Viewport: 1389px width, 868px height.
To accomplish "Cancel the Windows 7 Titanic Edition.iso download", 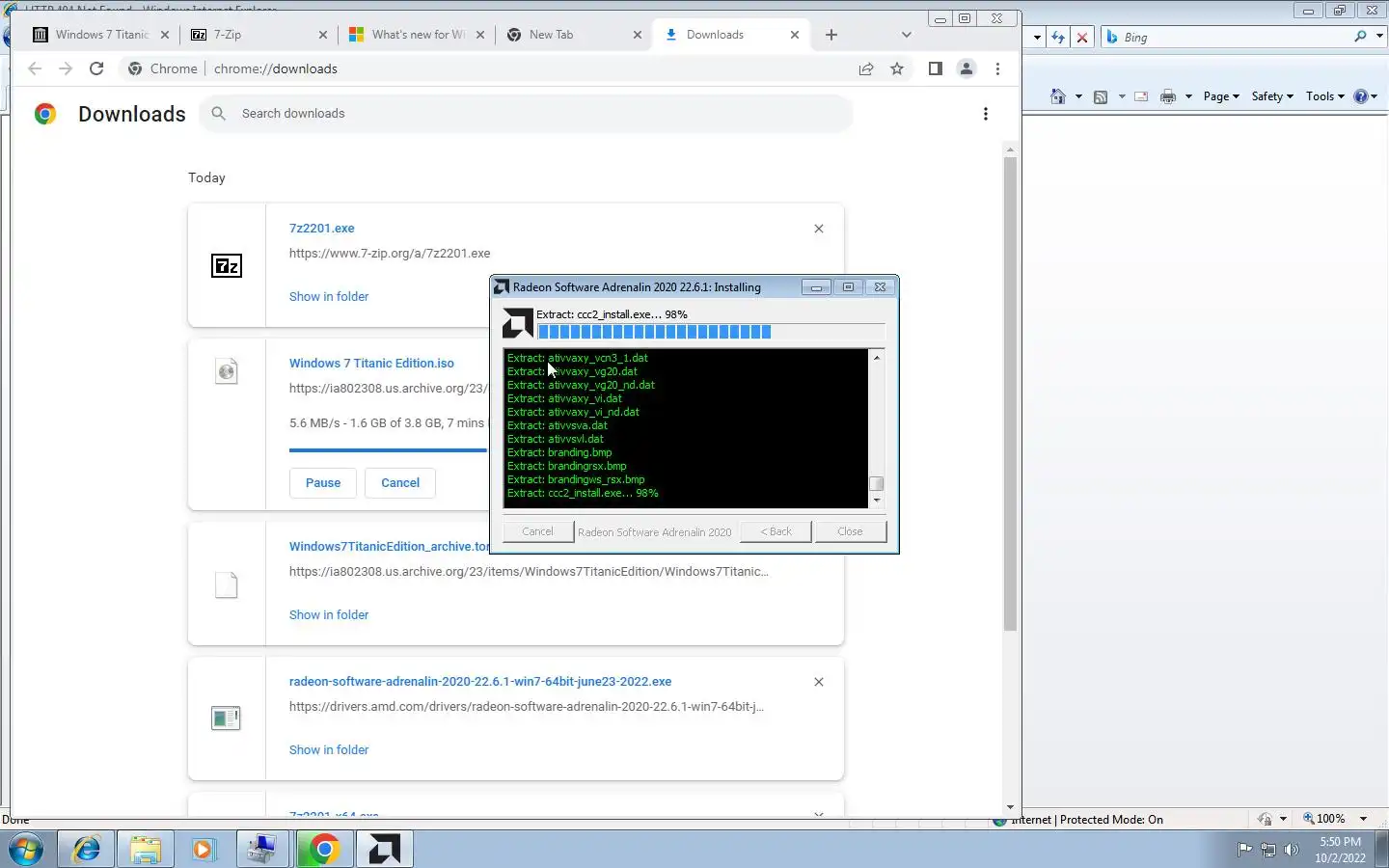I will tap(400, 483).
